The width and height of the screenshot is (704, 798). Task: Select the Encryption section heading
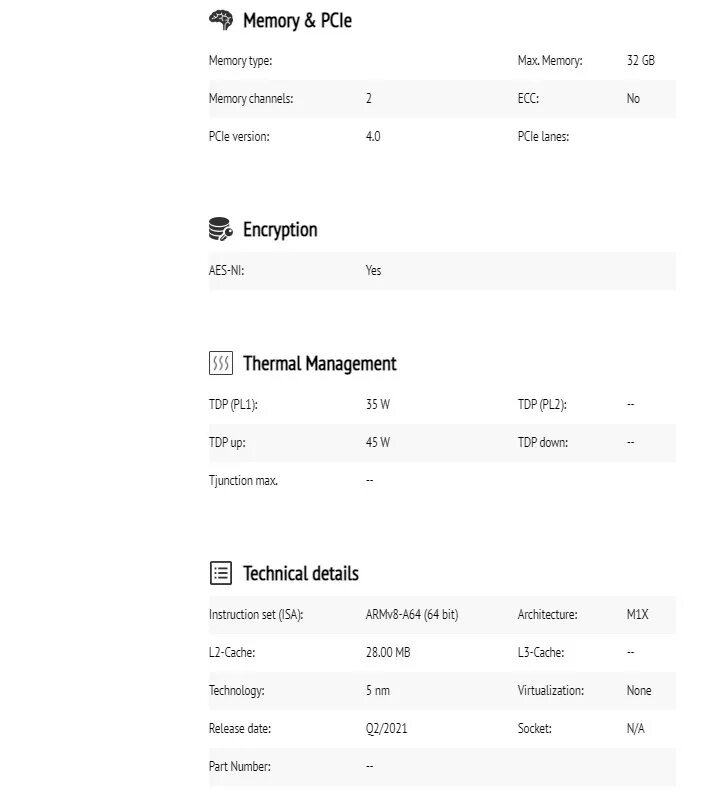coord(280,230)
